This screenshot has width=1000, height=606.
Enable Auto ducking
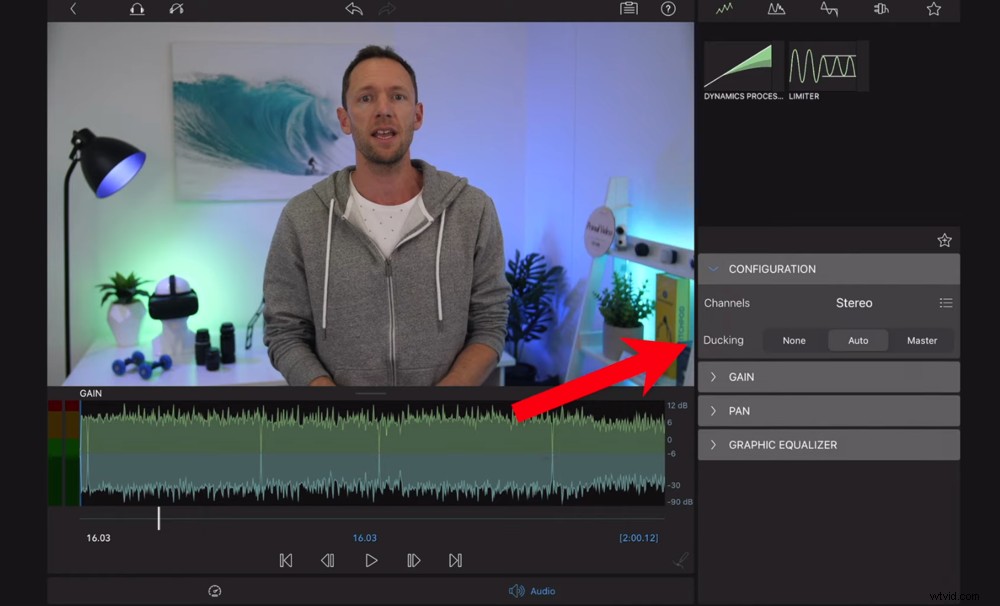[857, 340]
